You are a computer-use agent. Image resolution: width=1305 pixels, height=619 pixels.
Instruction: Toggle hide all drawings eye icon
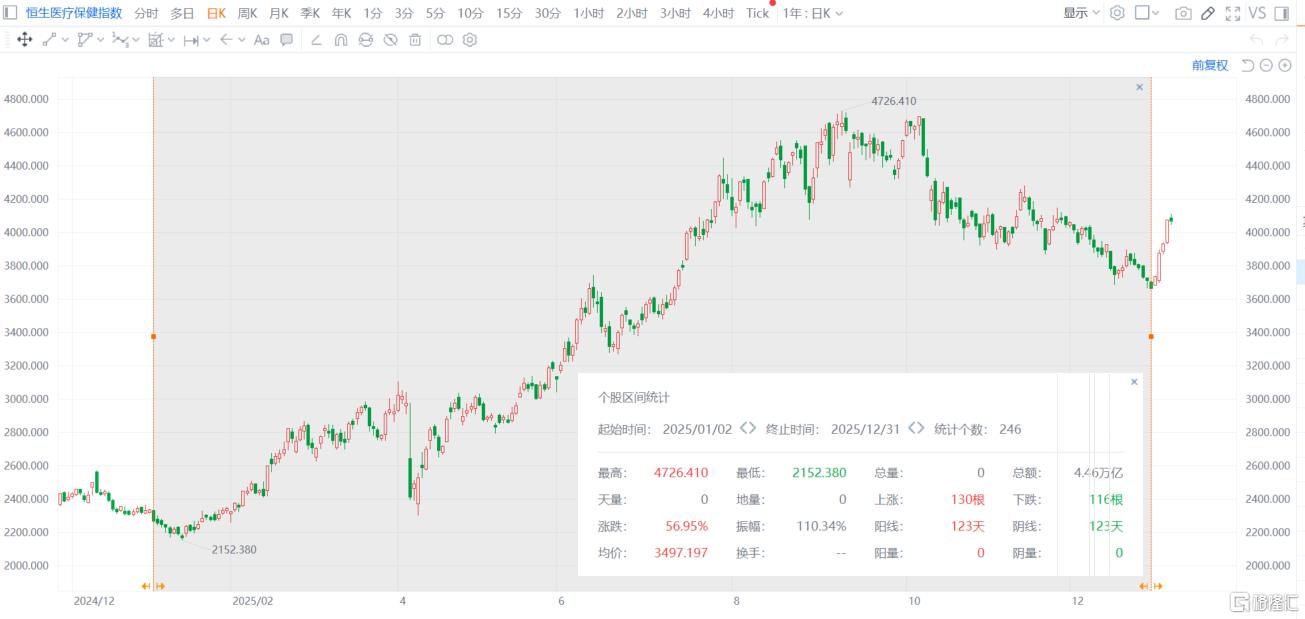390,40
